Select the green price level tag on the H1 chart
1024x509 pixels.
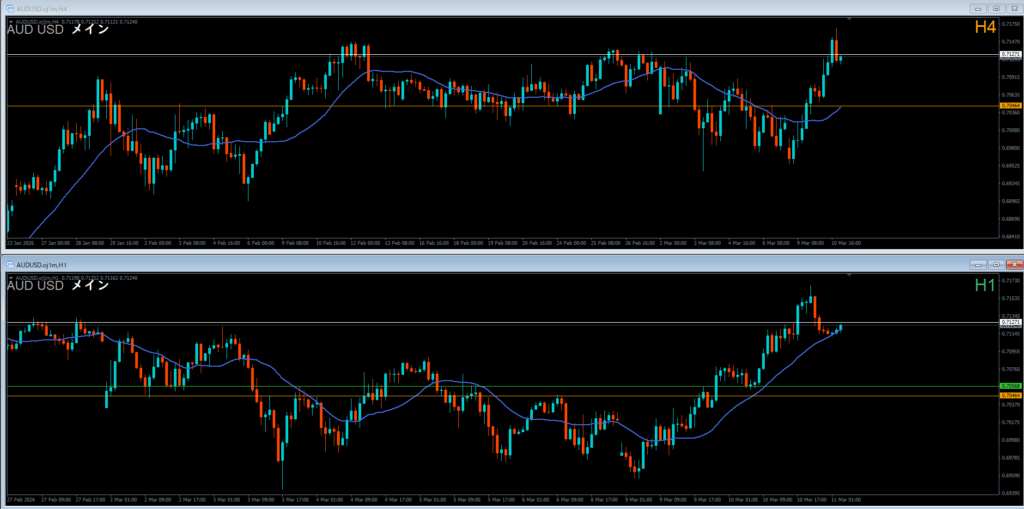coord(1010,386)
